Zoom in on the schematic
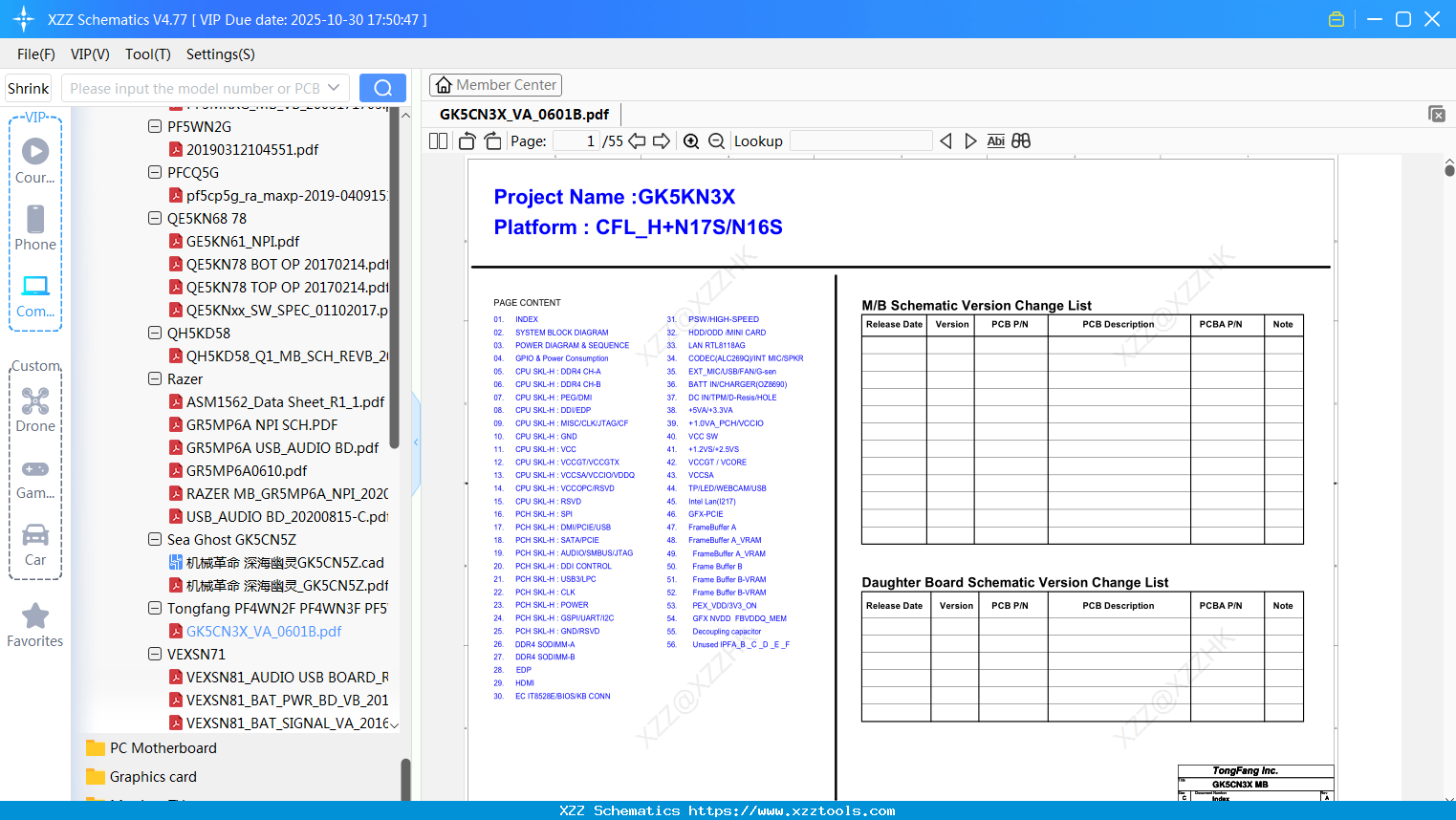This screenshot has width=1456, height=820. click(691, 141)
